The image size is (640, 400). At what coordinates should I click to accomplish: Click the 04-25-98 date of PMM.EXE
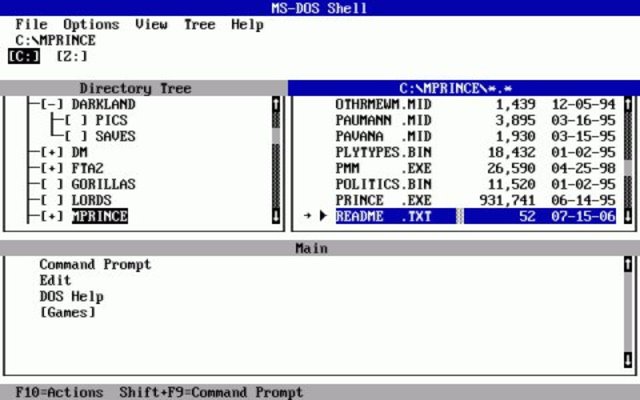point(583,168)
